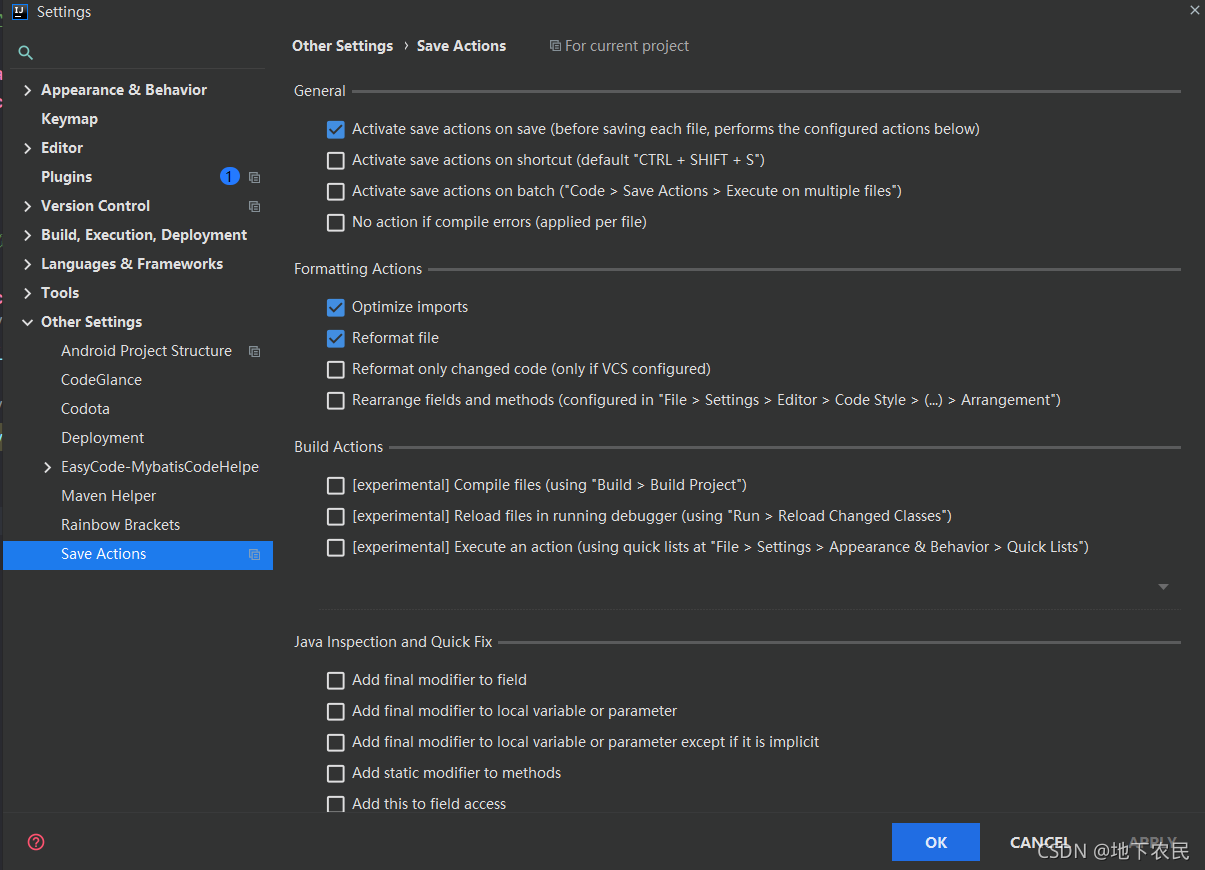The height and width of the screenshot is (870, 1205).
Task: Uncheck the Optimize imports option
Action: [336, 308]
